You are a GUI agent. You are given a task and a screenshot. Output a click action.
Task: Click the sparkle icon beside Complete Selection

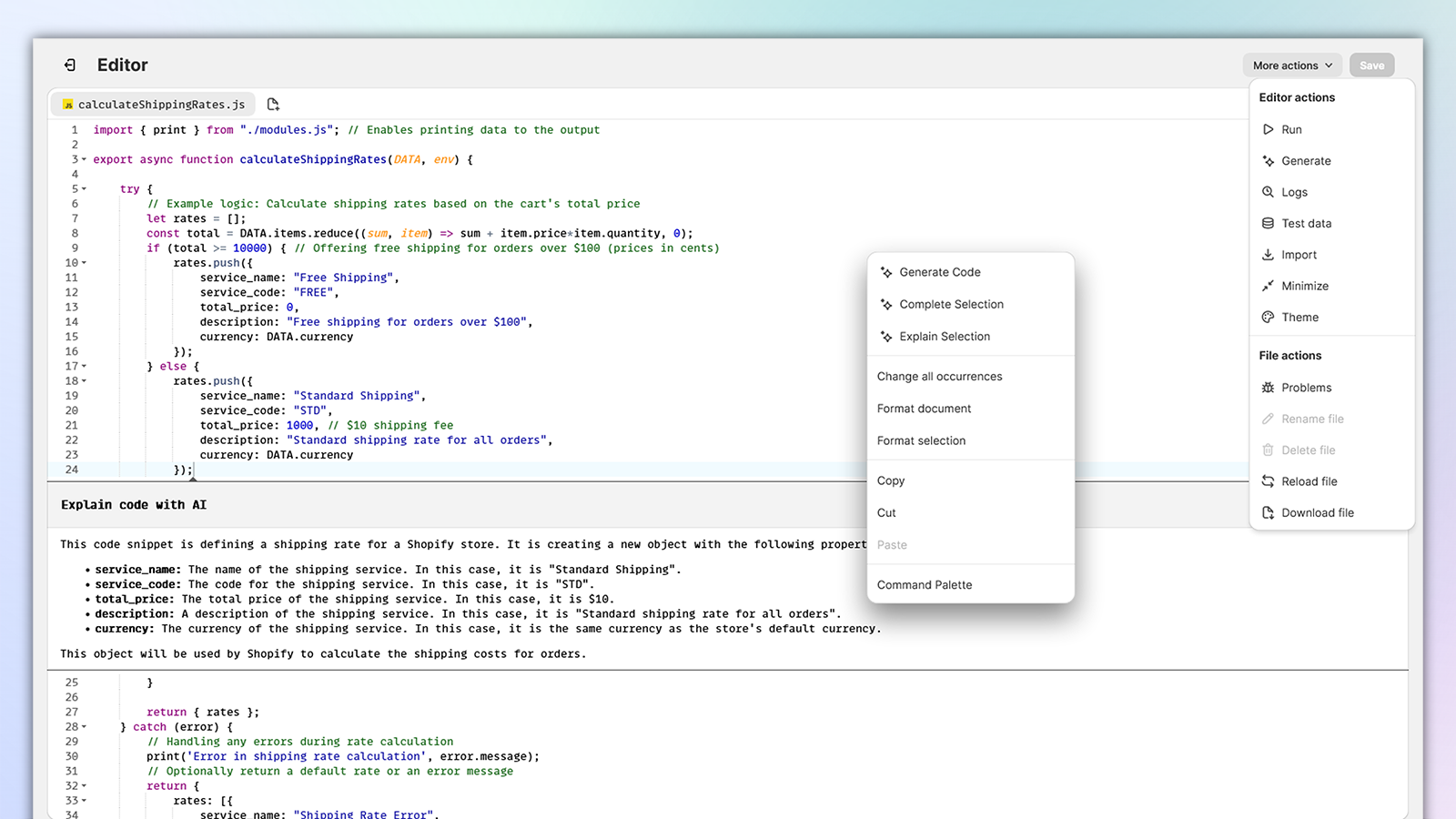point(886,304)
